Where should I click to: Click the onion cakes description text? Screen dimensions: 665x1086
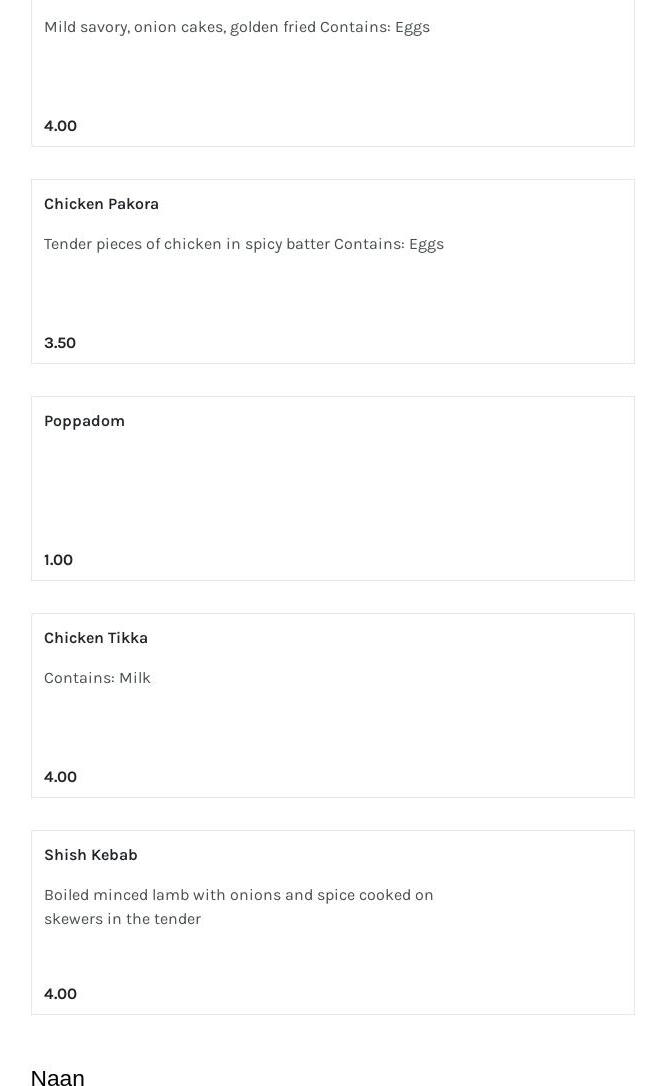pyautogui.click(x=237, y=27)
